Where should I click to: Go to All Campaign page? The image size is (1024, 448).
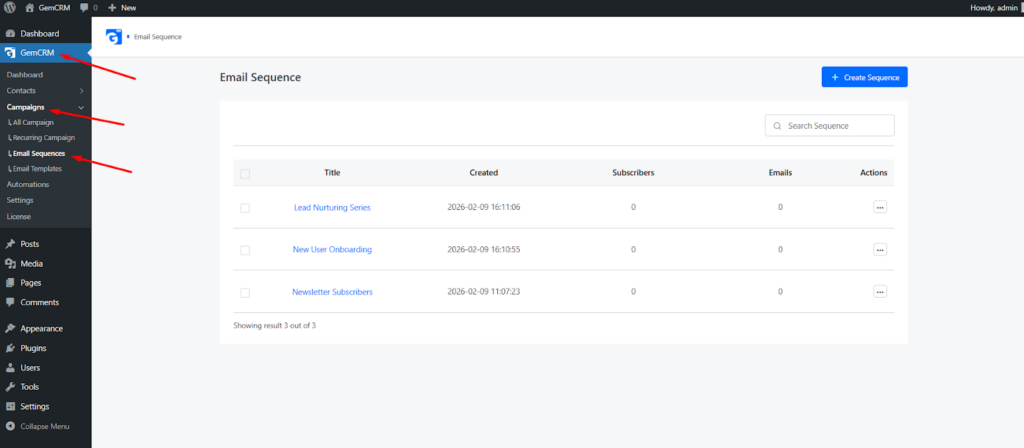pyautogui.click(x=33, y=122)
